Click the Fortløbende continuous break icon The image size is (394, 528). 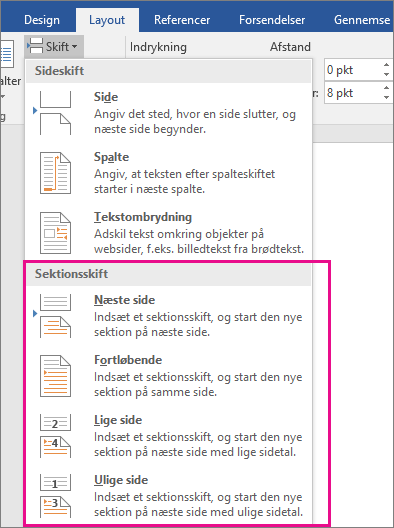55,376
